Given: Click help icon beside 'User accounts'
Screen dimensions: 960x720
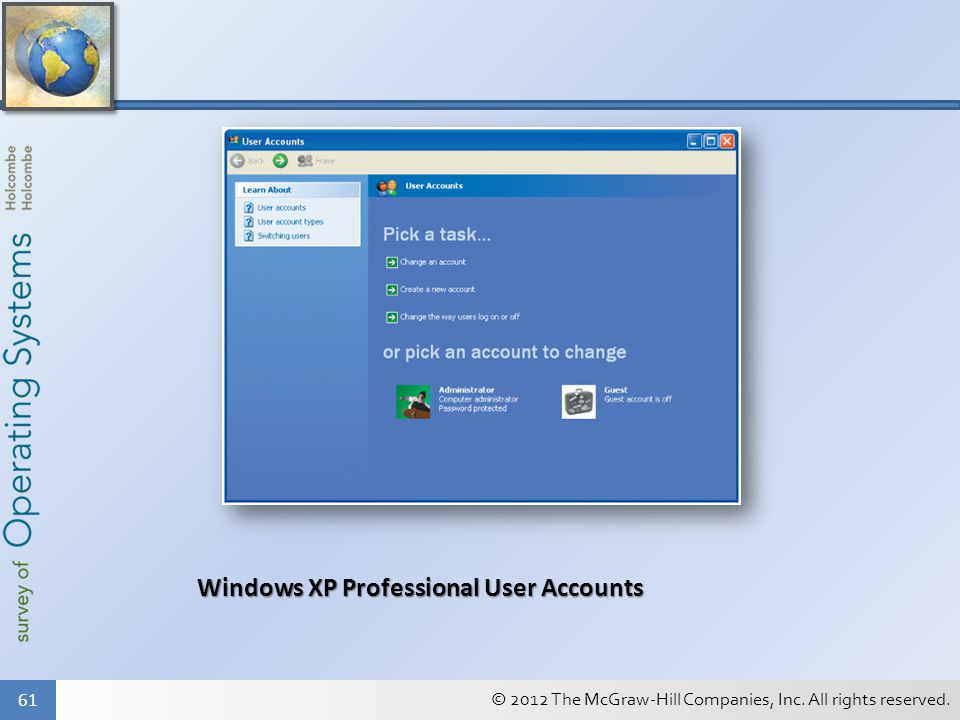Looking at the screenshot, I should pos(249,208).
